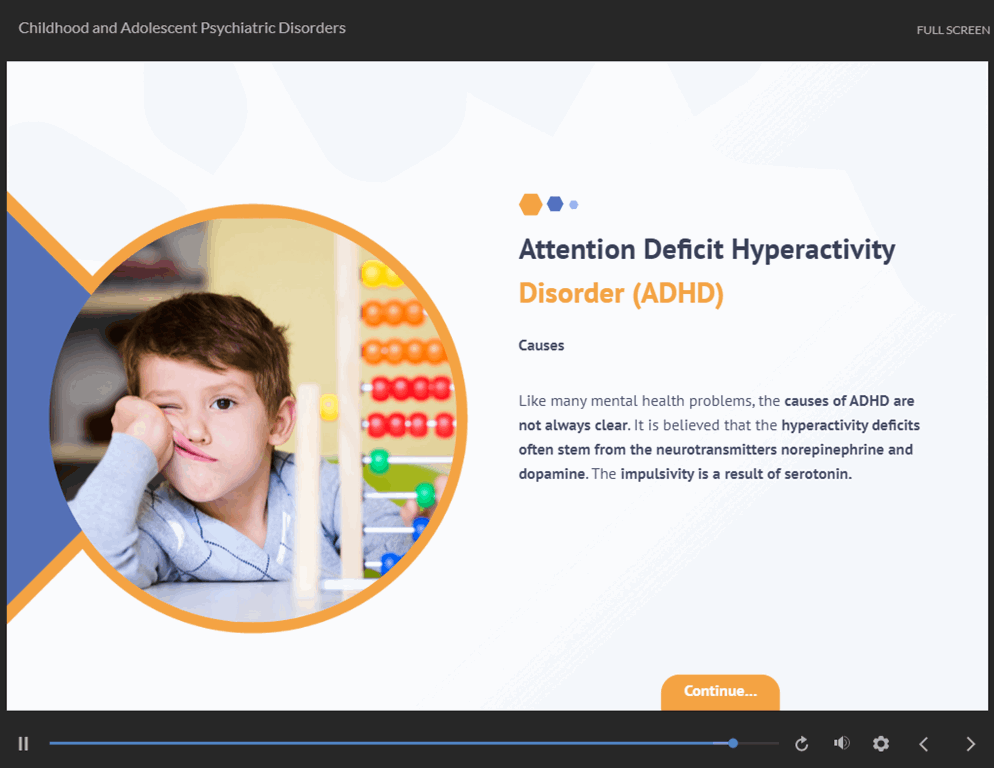Mute the audio with the speaker icon
Viewport: 994px width, 768px height.
pos(841,743)
